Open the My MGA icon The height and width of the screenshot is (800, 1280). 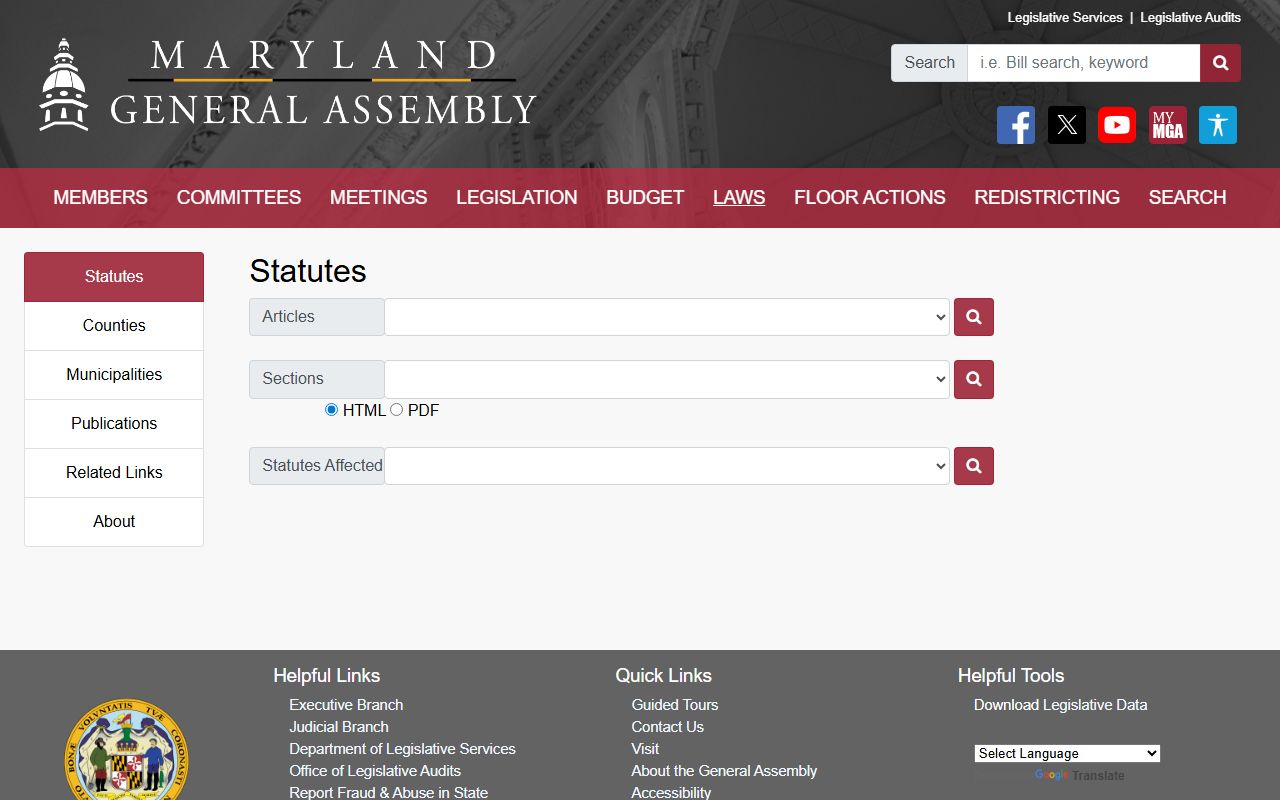(x=1168, y=125)
